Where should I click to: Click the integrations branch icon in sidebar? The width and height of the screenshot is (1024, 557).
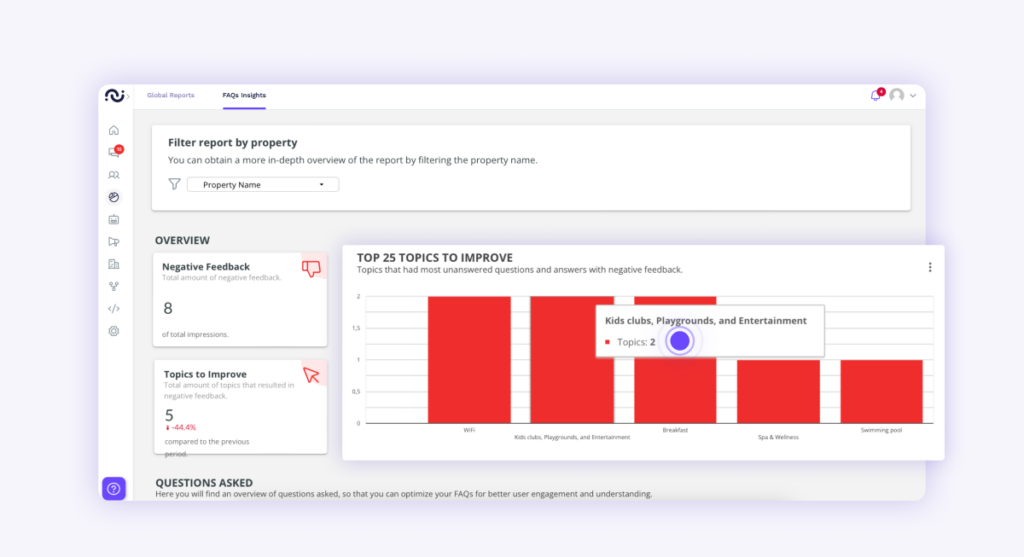114,286
